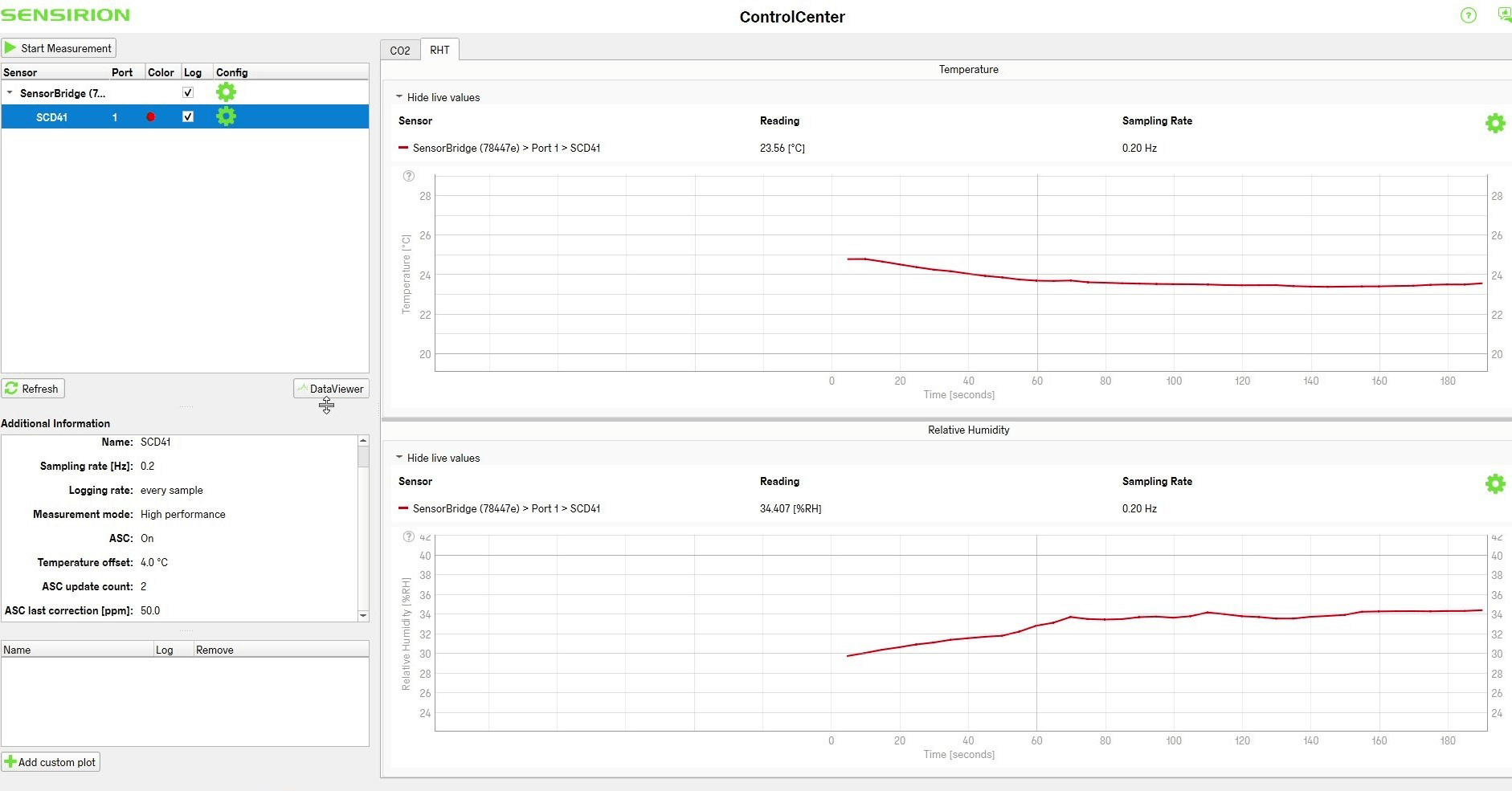The image size is (1512, 791).
Task: Open Relative Humidity plot settings gear
Action: click(x=1494, y=483)
